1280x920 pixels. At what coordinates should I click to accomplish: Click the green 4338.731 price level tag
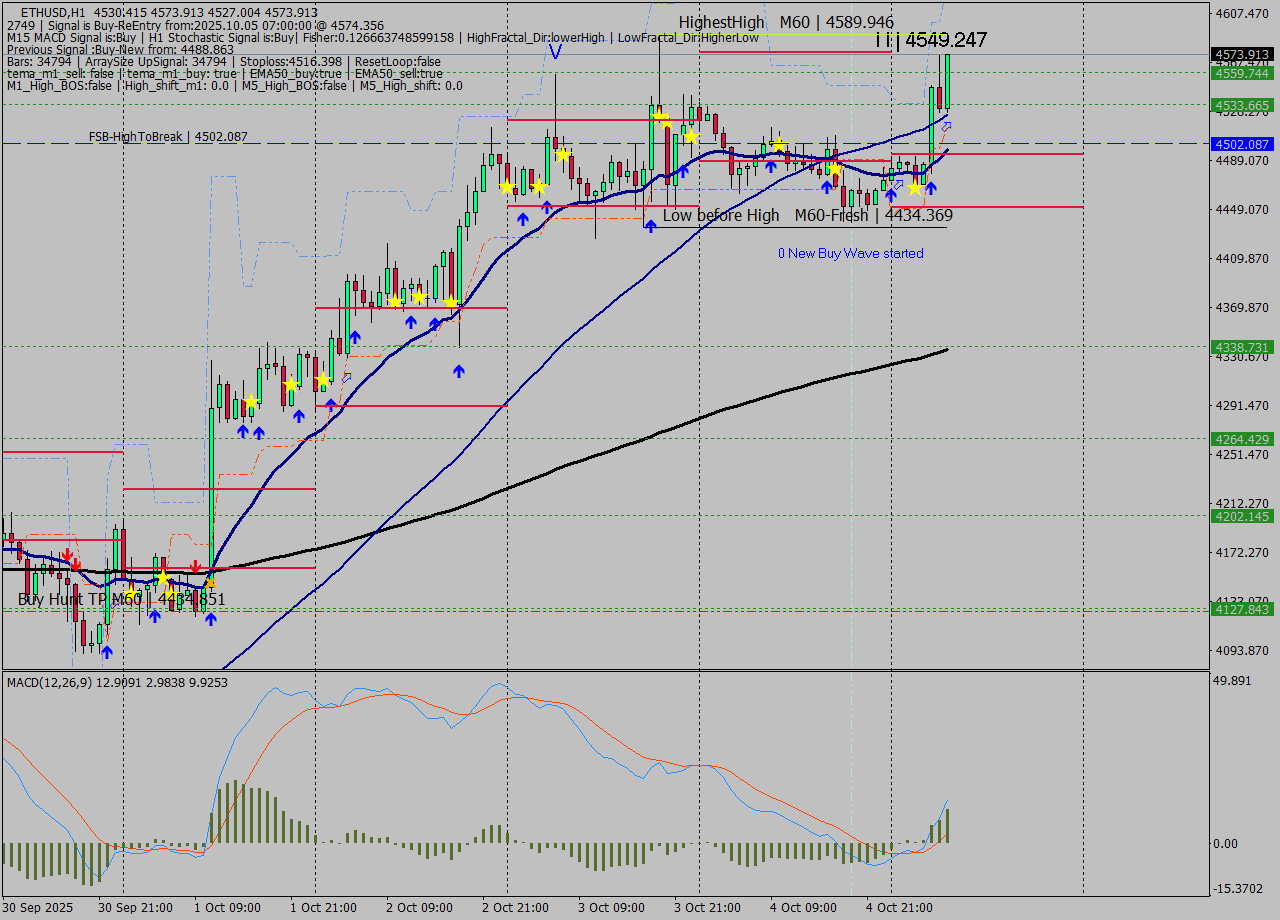[x=1242, y=347]
